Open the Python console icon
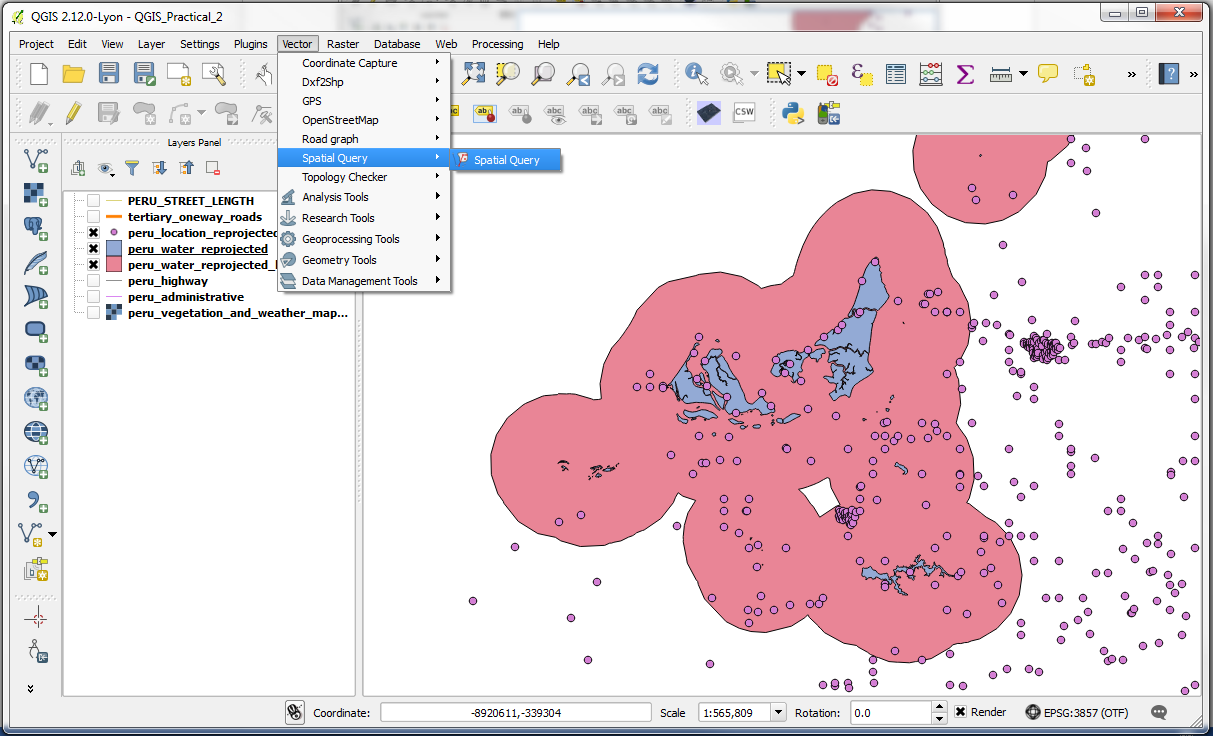1213x736 pixels. (x=794, y=113)
